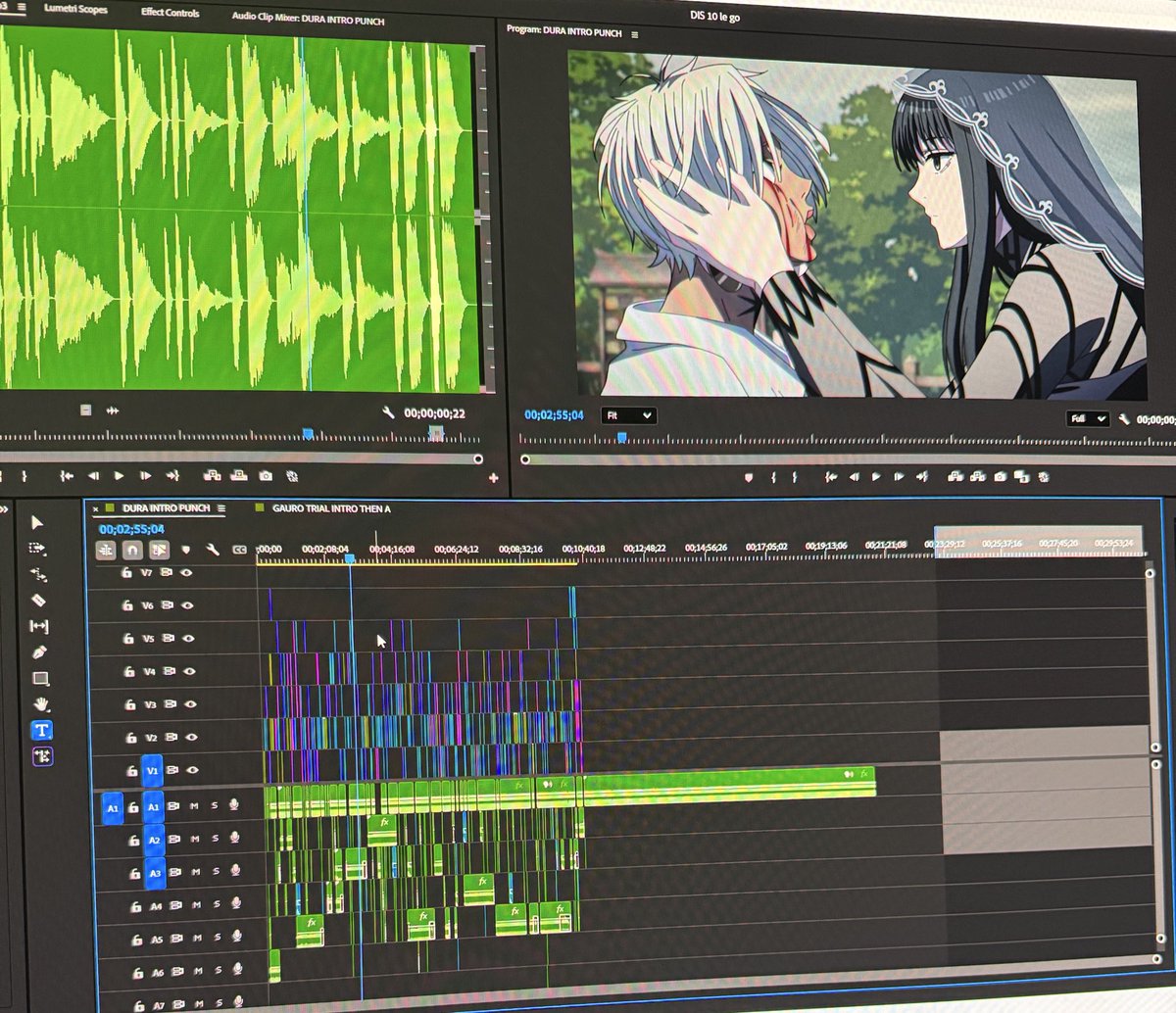Step forward one frame in Source monitor

click(x=145, y=476)
